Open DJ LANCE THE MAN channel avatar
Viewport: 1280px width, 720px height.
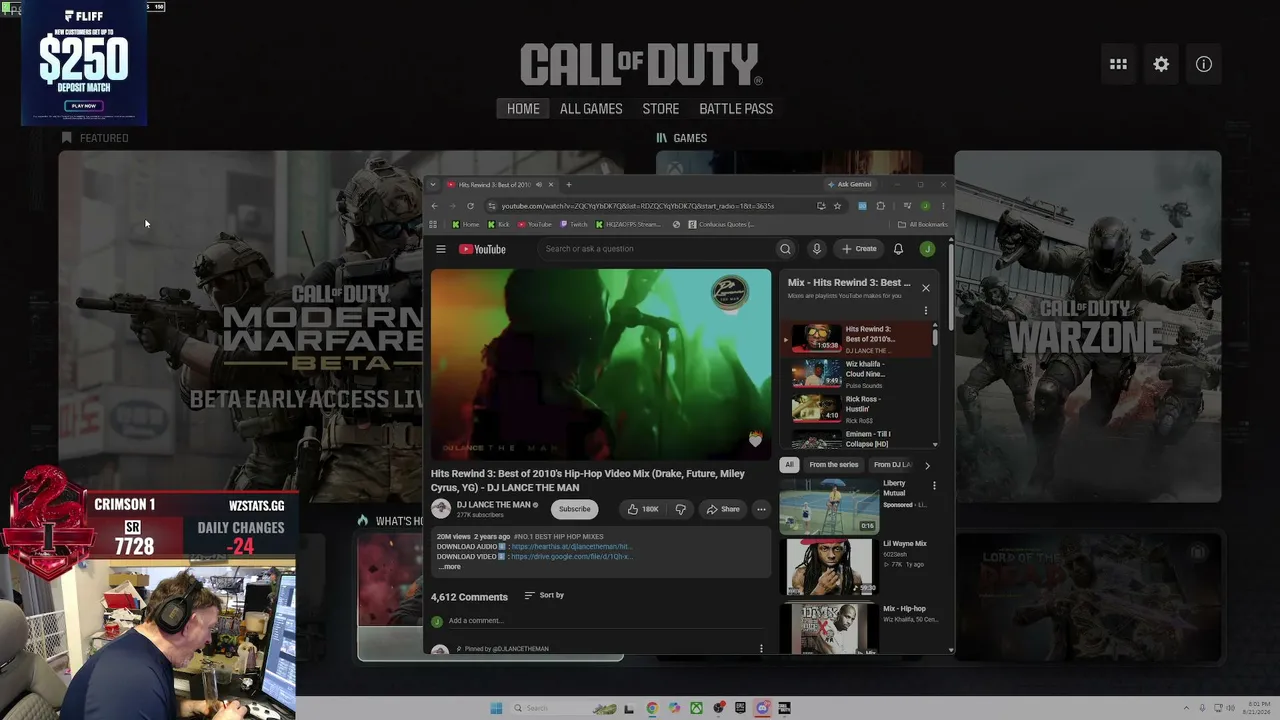pyautogui.click(x=441, y=509)
